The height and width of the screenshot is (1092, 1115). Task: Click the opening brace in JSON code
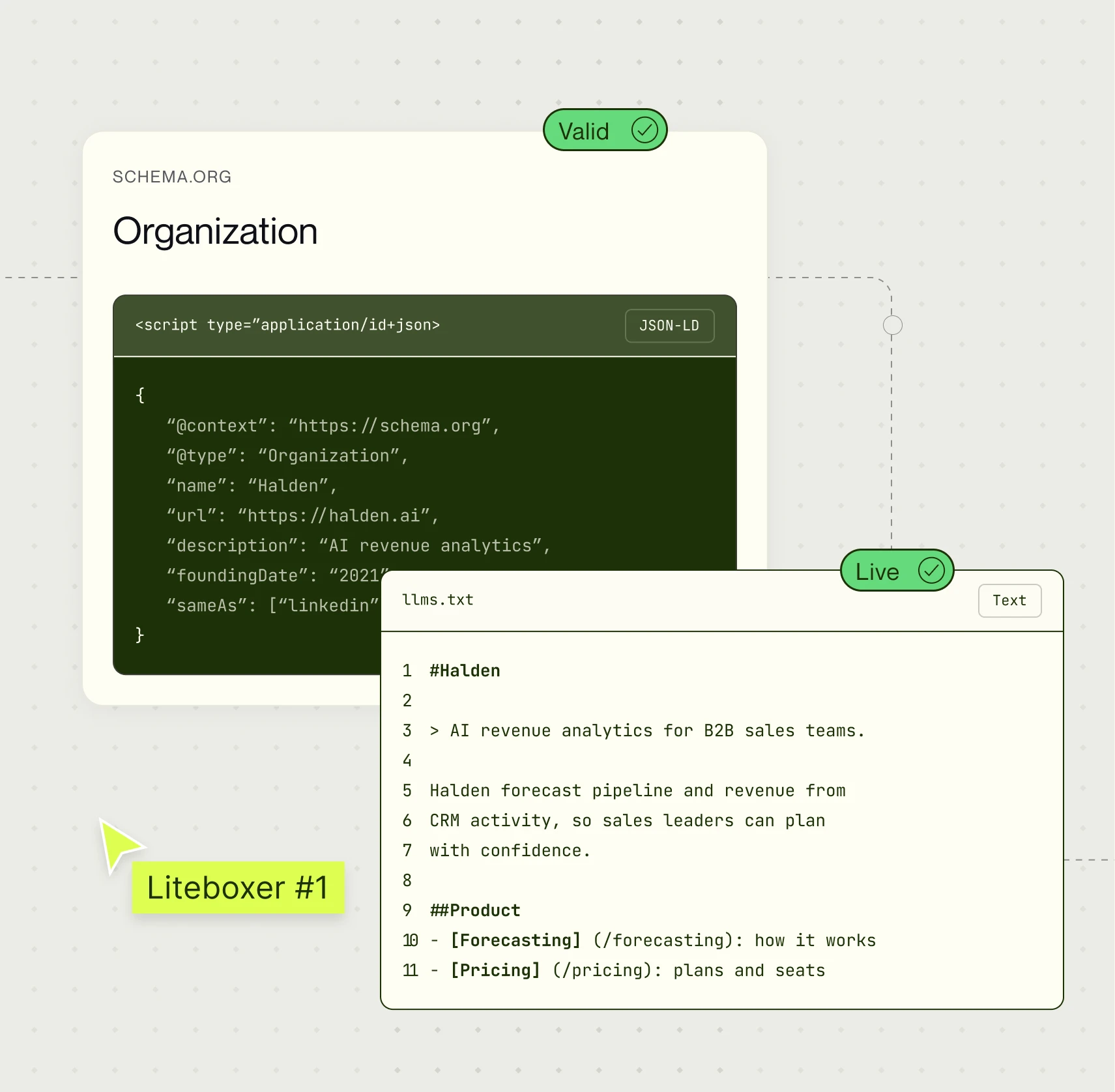click(139, 395)
